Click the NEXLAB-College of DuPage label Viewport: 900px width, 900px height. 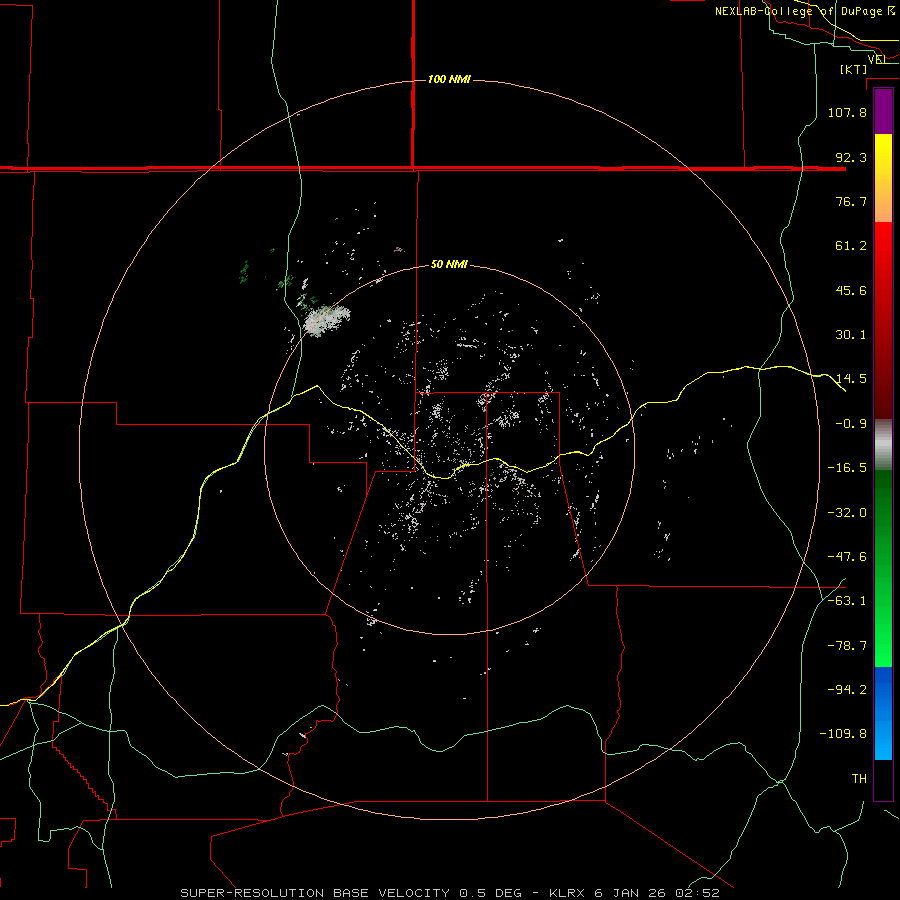[x=805, y=11]
